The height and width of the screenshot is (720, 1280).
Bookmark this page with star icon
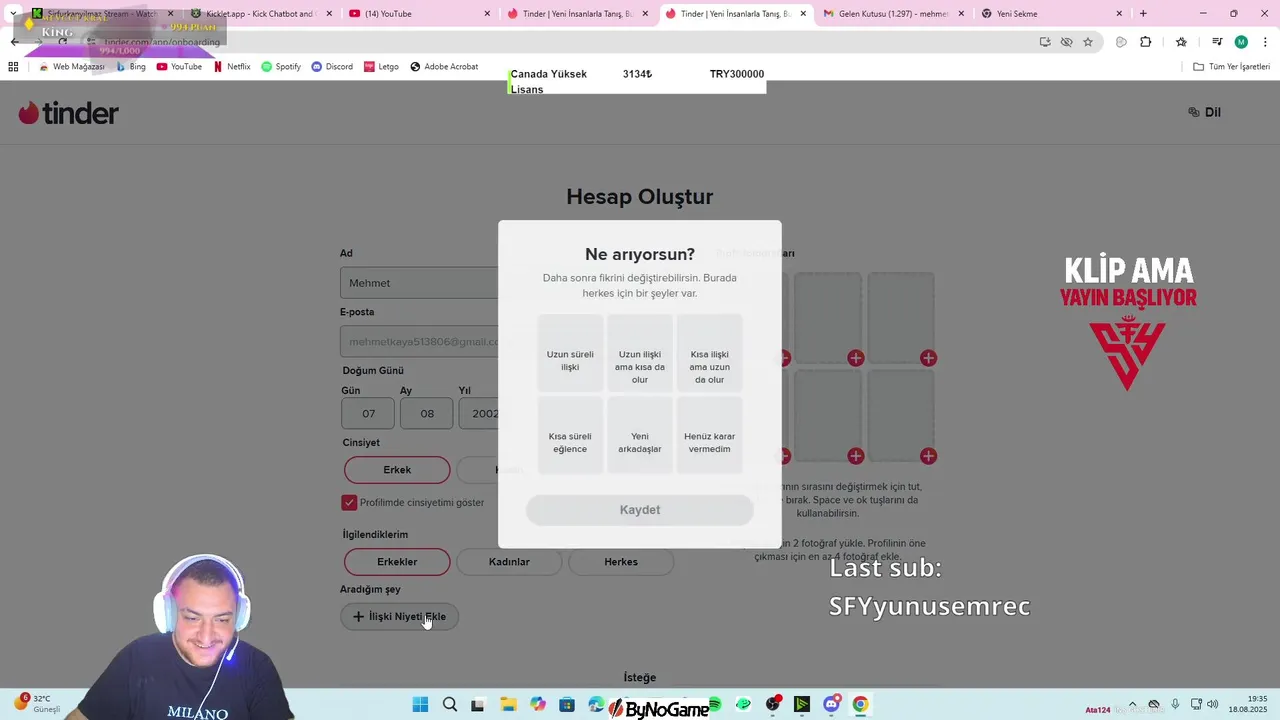pyautogui.click(x=1088, y=42)
